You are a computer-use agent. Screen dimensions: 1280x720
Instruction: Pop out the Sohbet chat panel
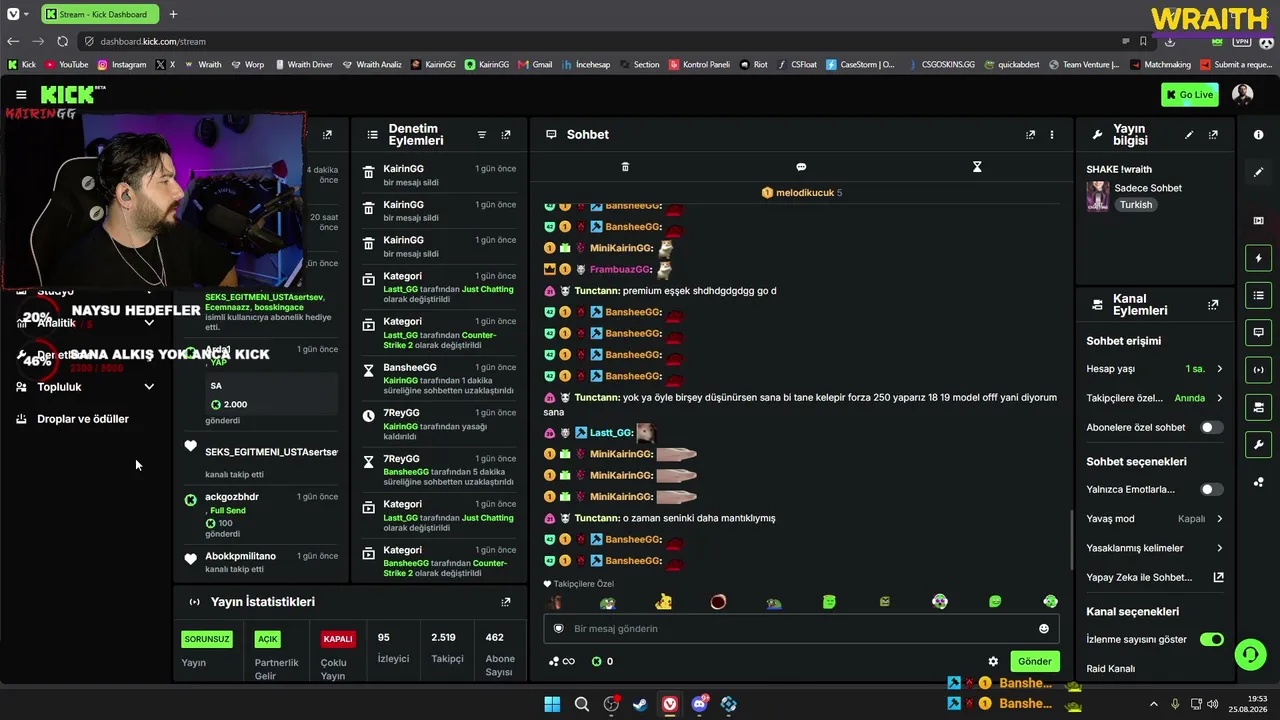click(x=1030, y=134)
